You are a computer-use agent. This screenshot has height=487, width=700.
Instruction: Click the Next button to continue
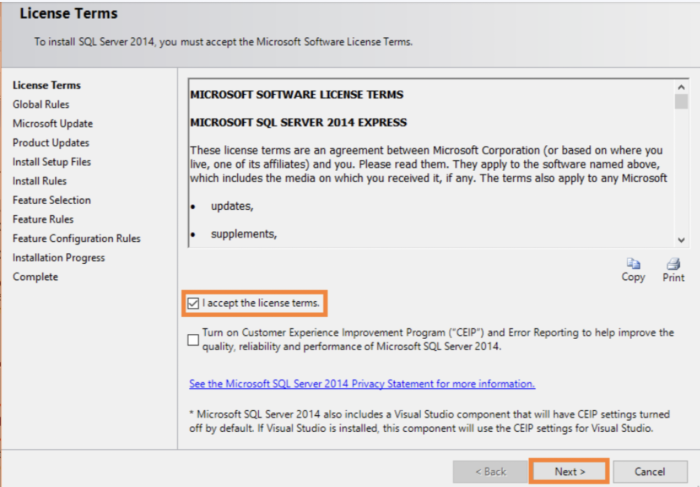[x=569, y=472]
